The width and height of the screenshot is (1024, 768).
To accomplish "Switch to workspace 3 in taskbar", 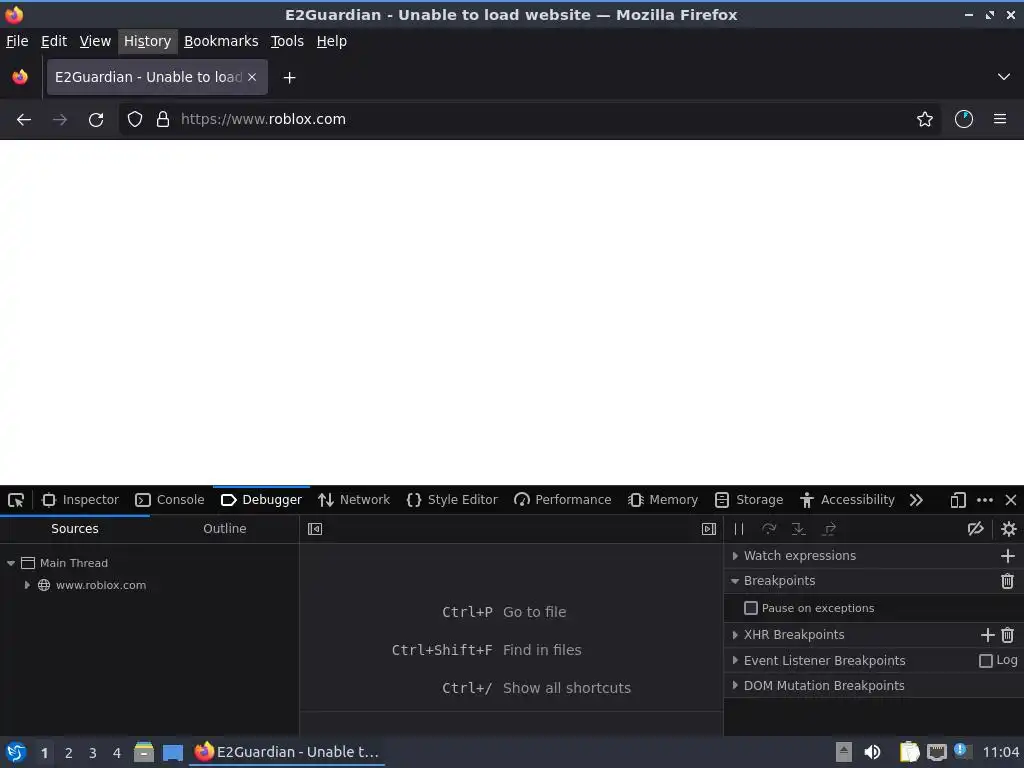I will point(93,753).
